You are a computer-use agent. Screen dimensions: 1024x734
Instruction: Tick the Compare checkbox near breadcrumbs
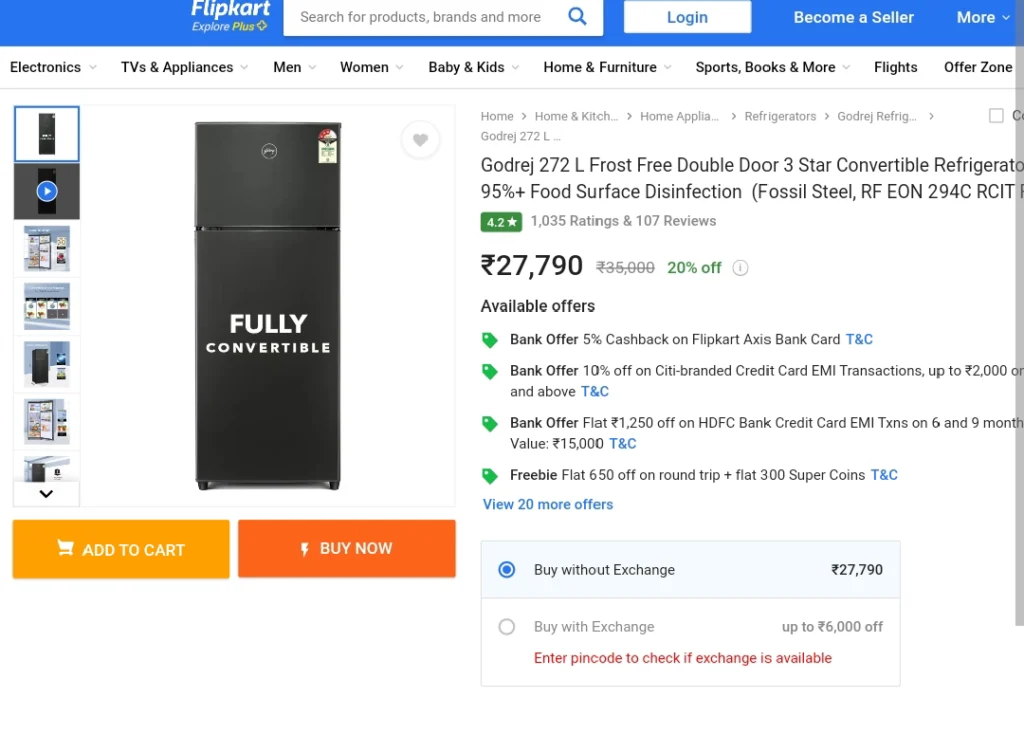click(x=996, y=116)
